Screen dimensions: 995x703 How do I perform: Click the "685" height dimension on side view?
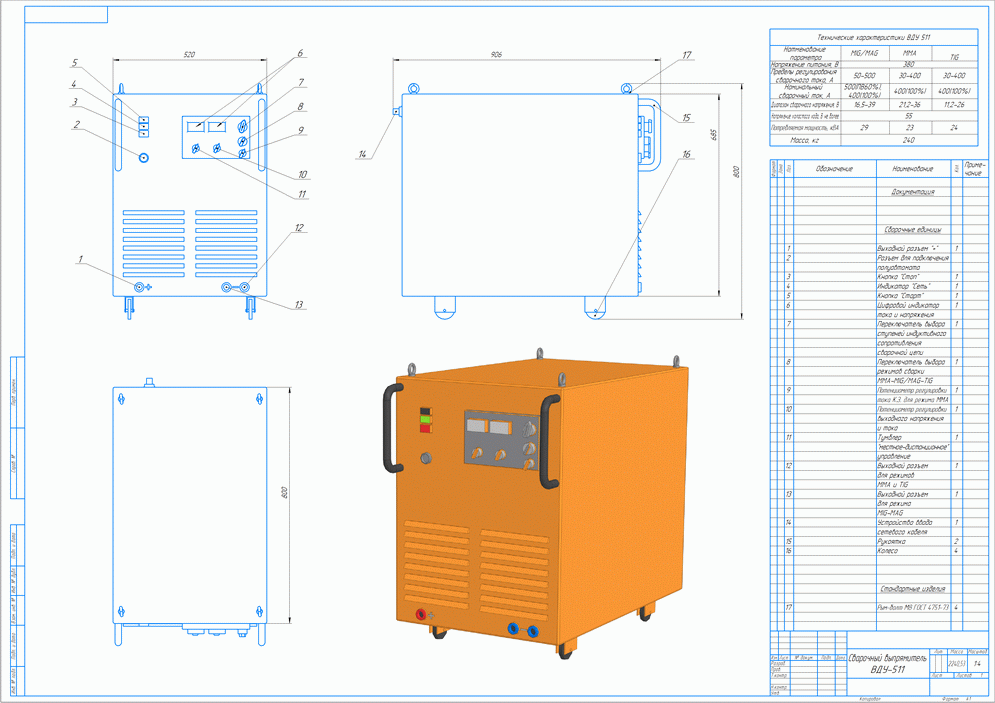click(713, 135)
